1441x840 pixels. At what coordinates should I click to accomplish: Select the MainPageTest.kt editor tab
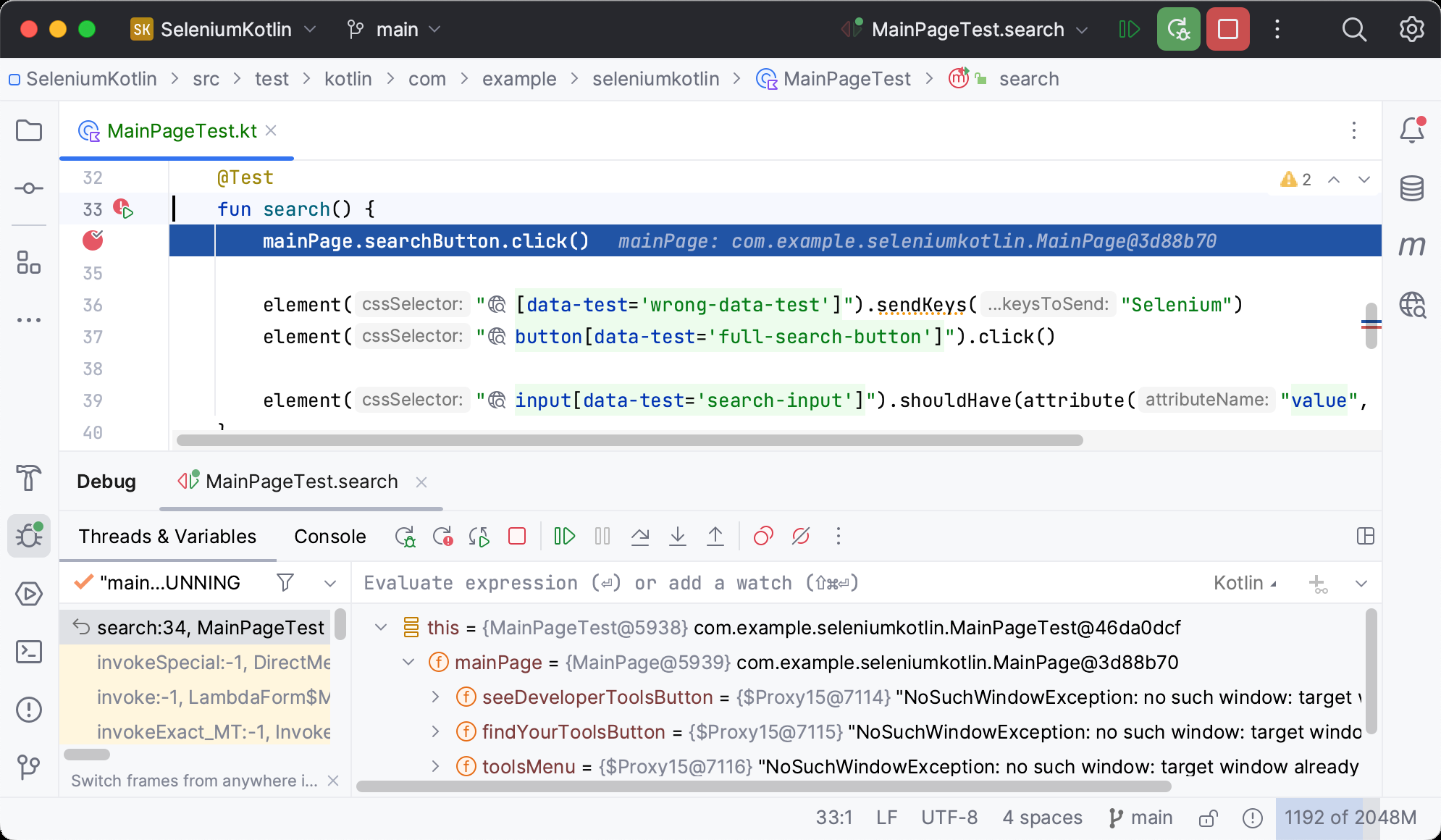181,130
